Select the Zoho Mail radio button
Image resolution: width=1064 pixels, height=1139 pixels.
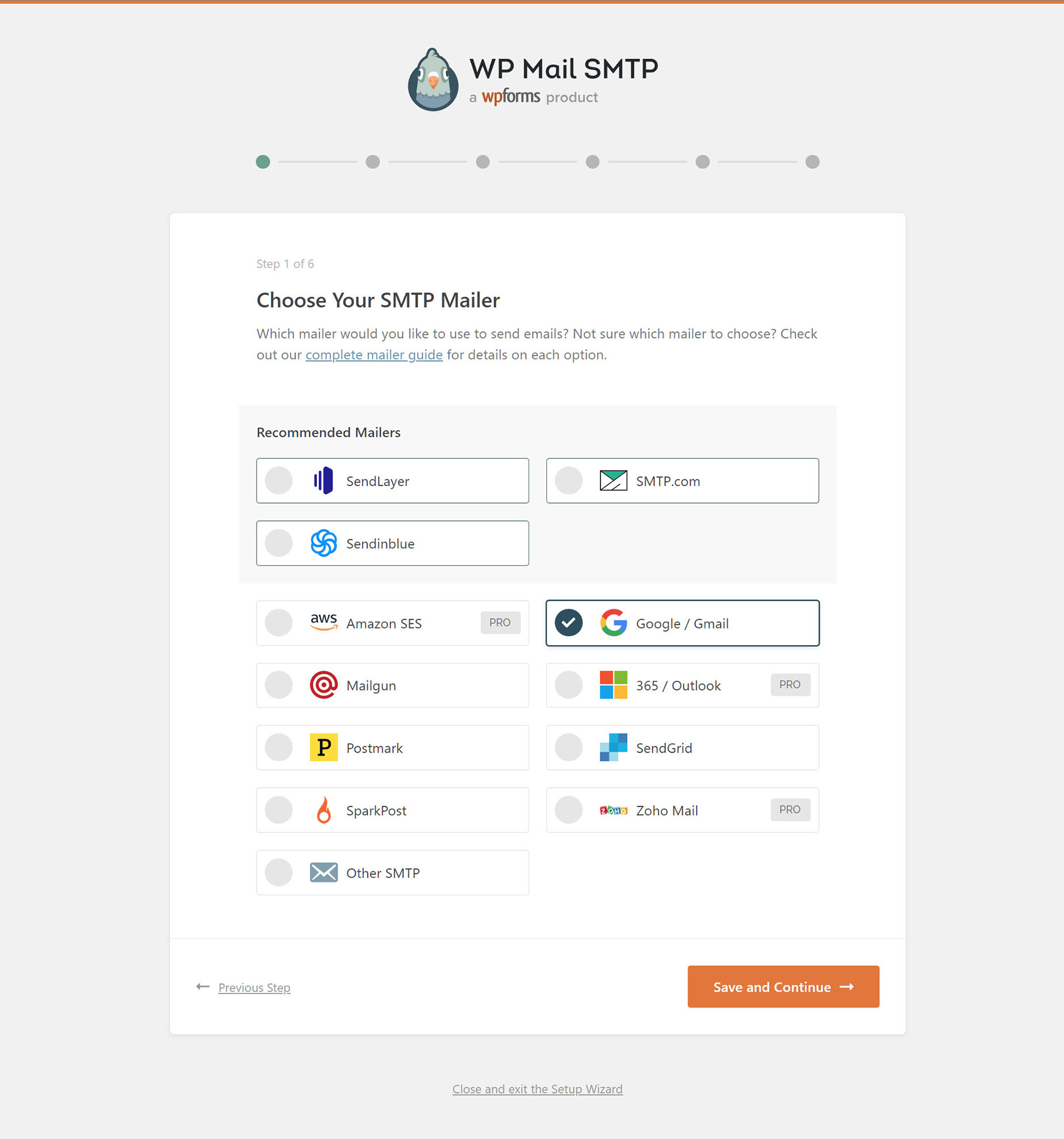point(568,810)
